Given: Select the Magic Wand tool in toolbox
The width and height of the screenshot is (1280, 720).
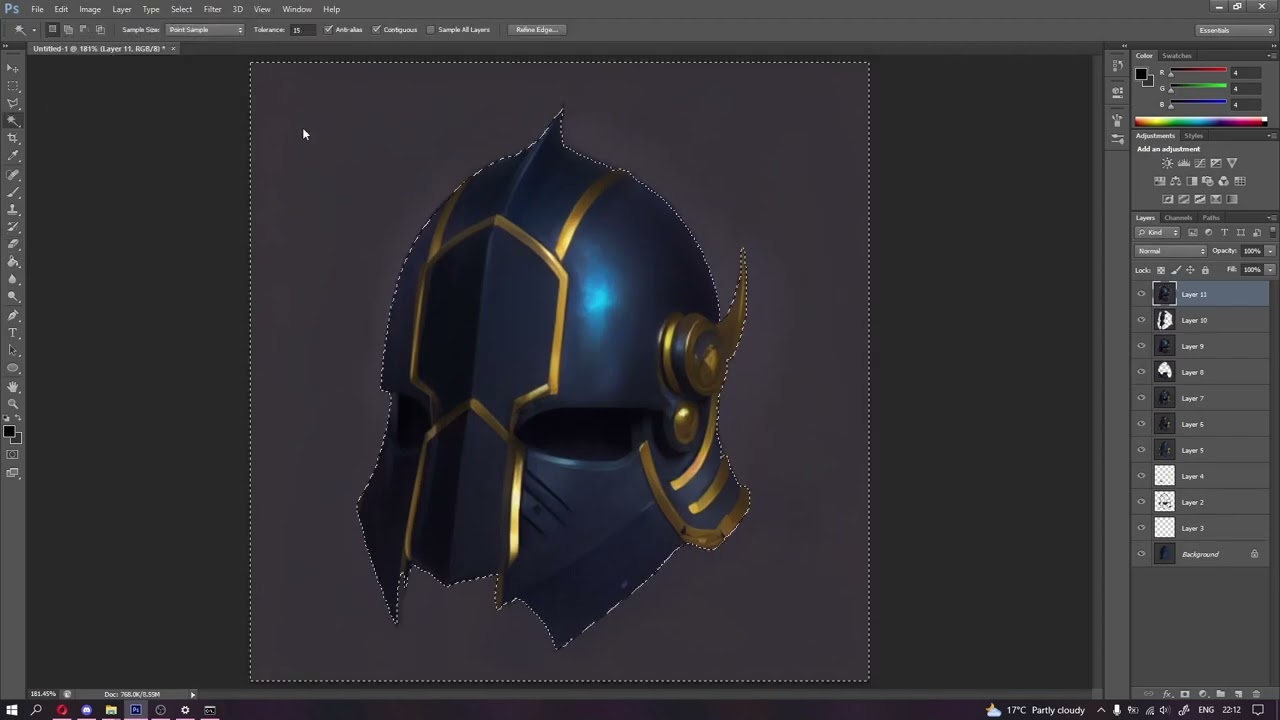Looking at the screenshot, I should [13, 121].
